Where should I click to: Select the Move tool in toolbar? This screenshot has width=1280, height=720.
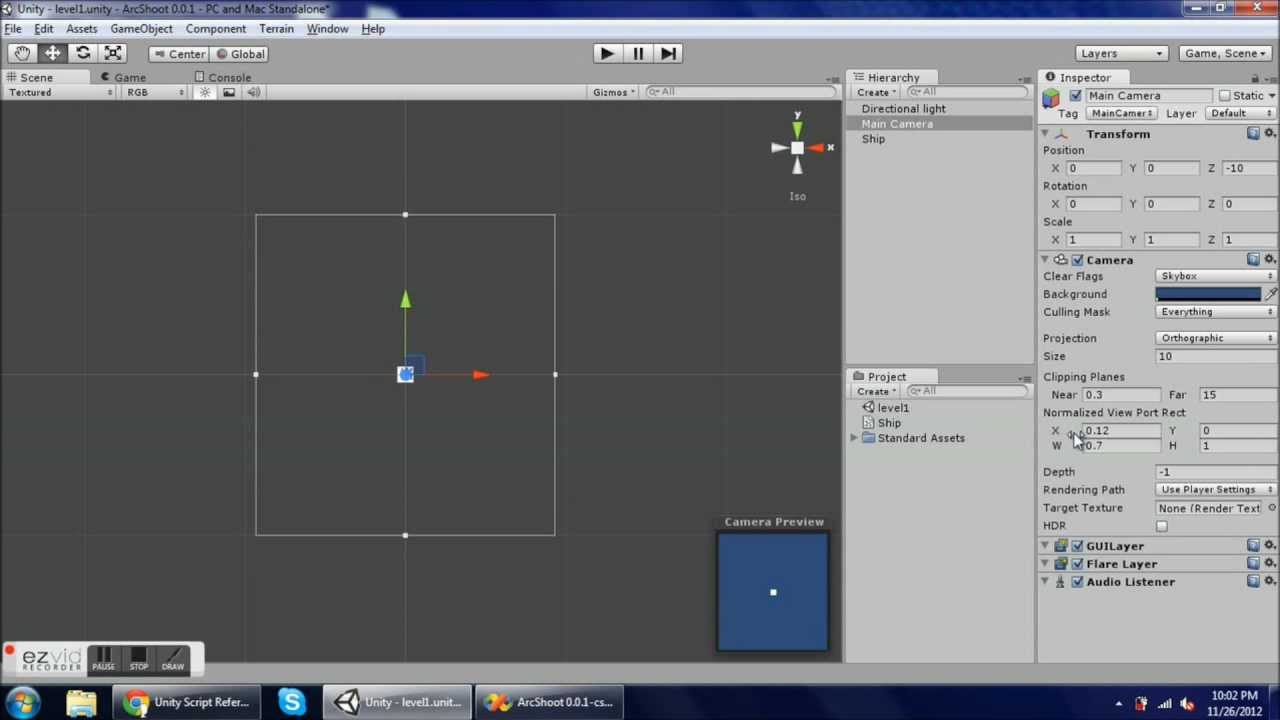pos(52,54)
